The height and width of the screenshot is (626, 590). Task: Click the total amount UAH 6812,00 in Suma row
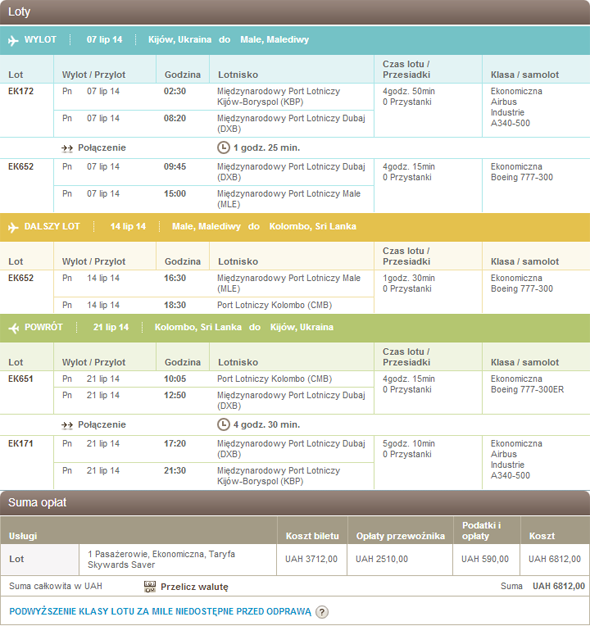(558, 586)
